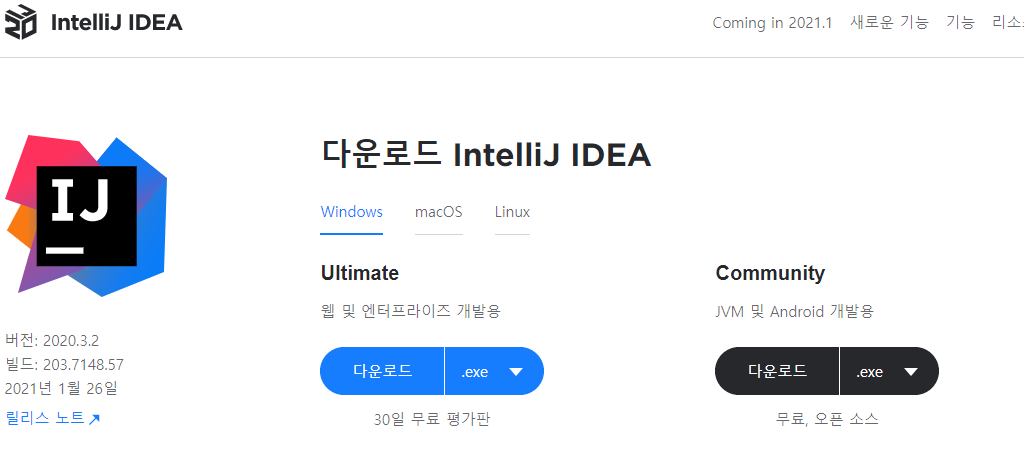Switch to the Windows tab
1024x465 pixels.
pos(351,212)
